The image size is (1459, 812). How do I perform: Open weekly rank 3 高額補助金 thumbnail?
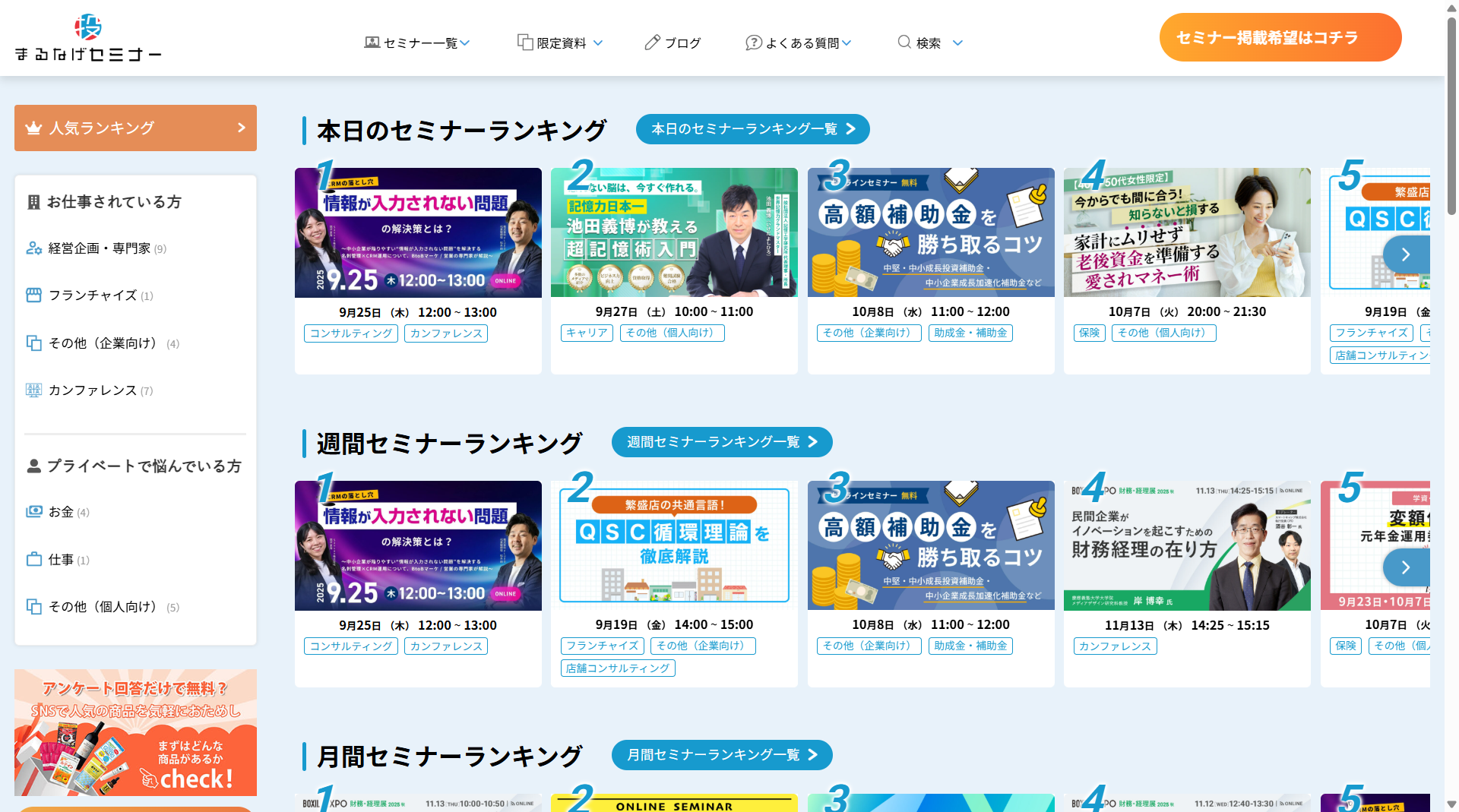pos(931,545)
